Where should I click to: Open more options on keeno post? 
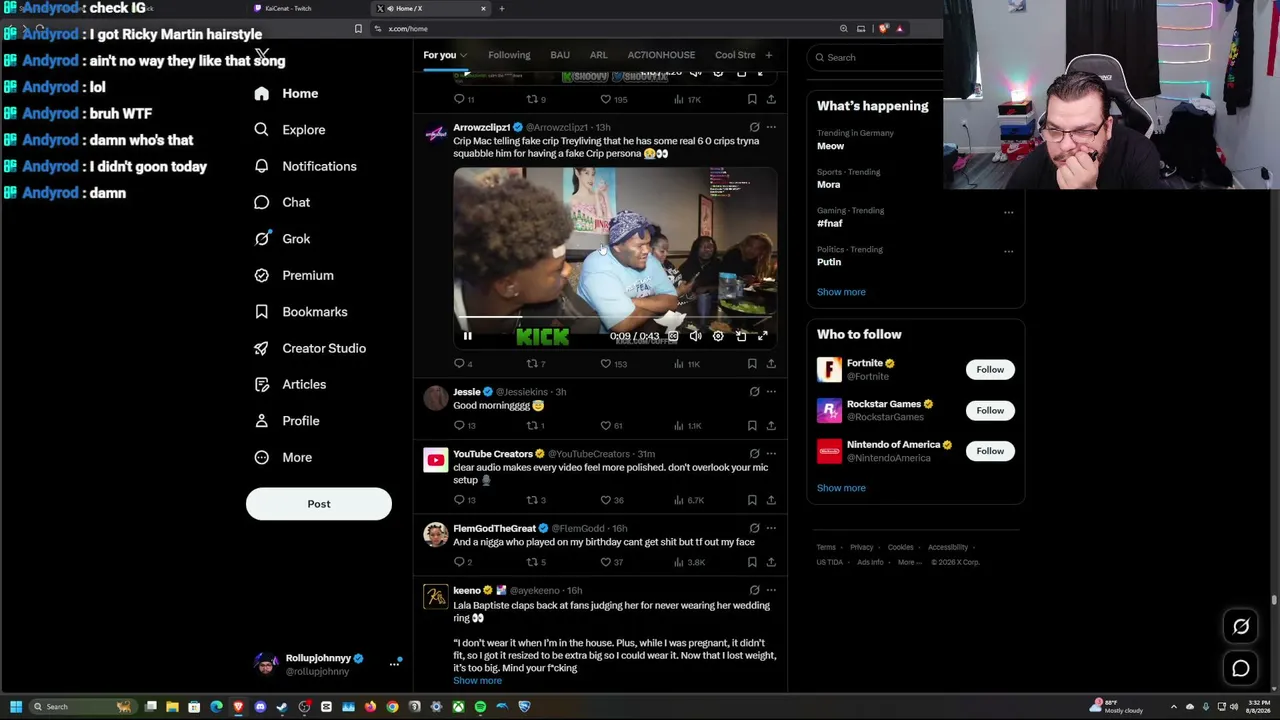coord(771,590)
